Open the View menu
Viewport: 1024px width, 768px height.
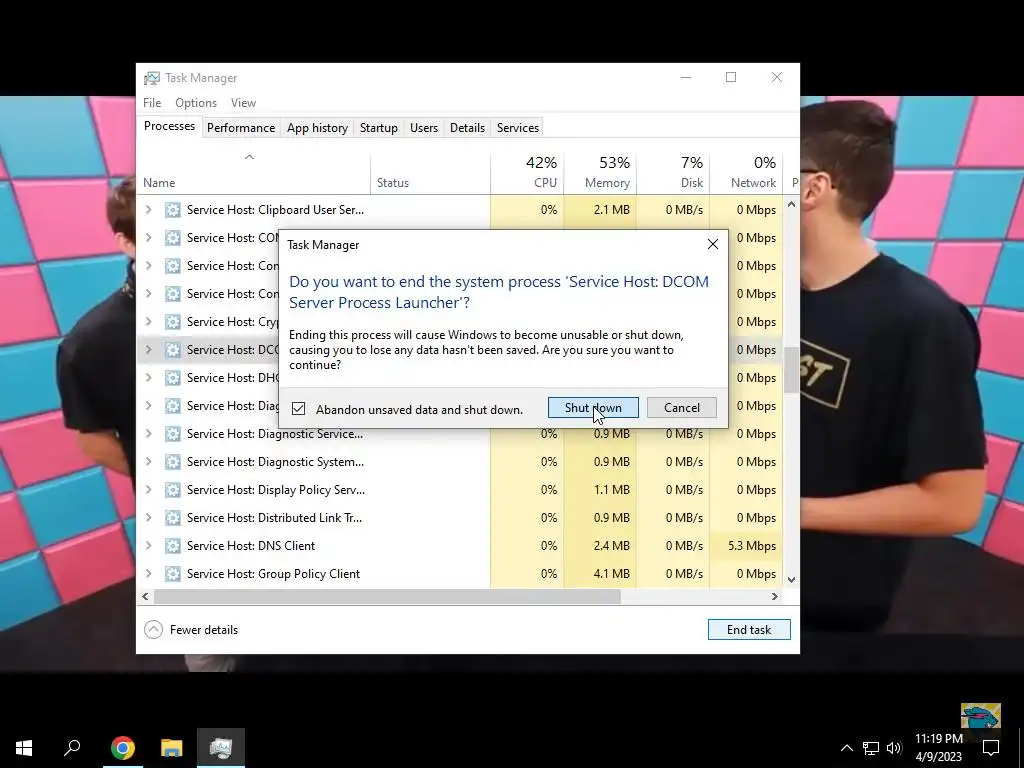pos(243,103)
